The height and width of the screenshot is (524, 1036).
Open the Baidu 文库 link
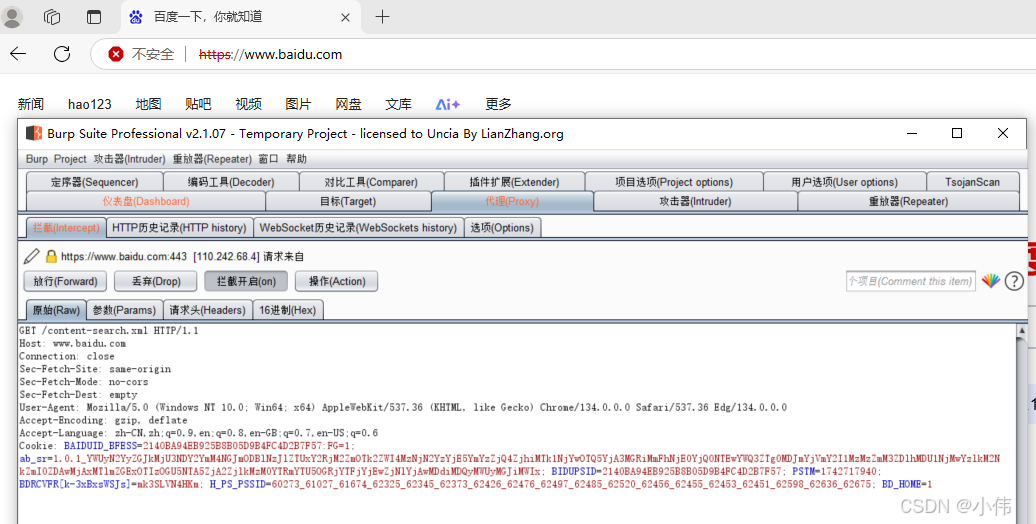[x=398, y=104]
